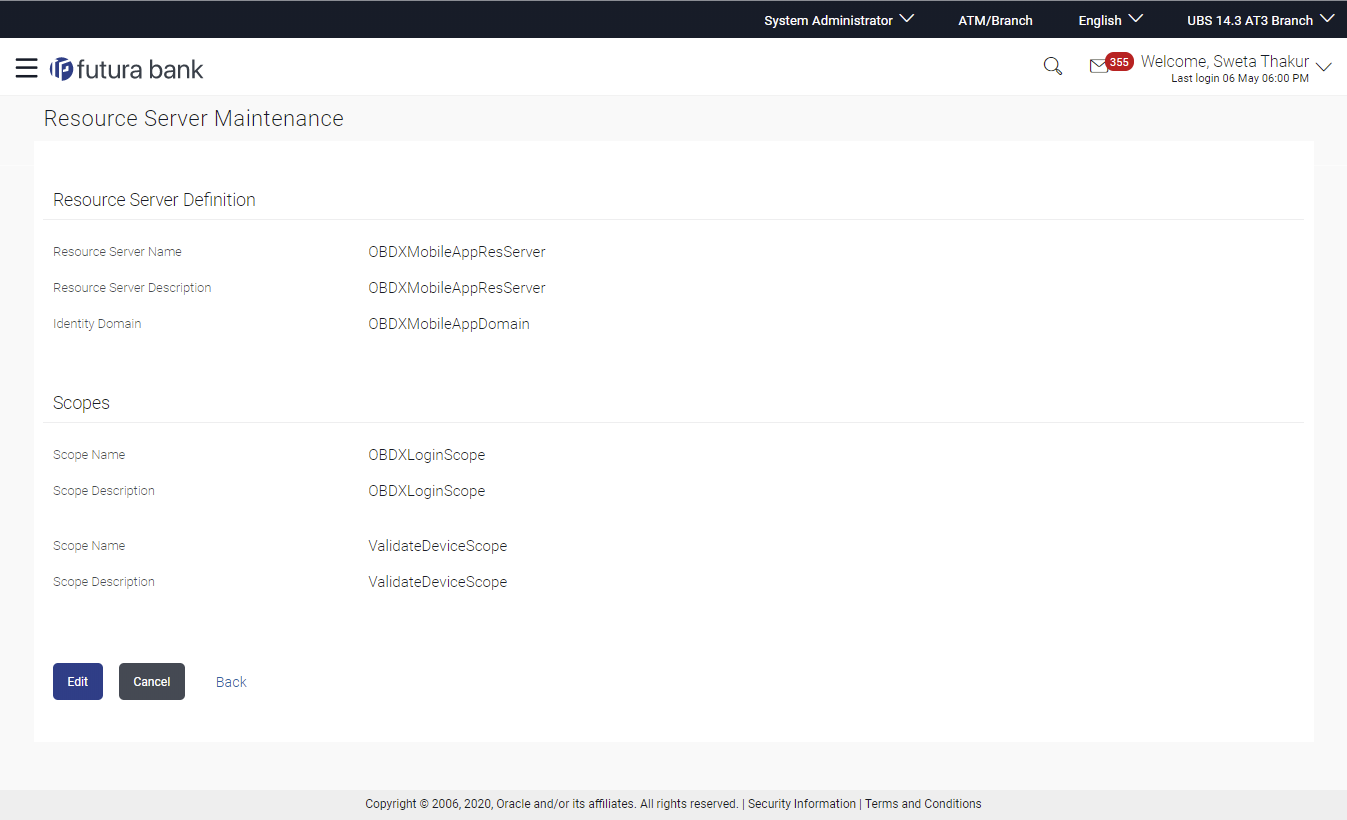Click the Resource Server Definition heading
Viewport: 1347px width, 820px height.
154,200
